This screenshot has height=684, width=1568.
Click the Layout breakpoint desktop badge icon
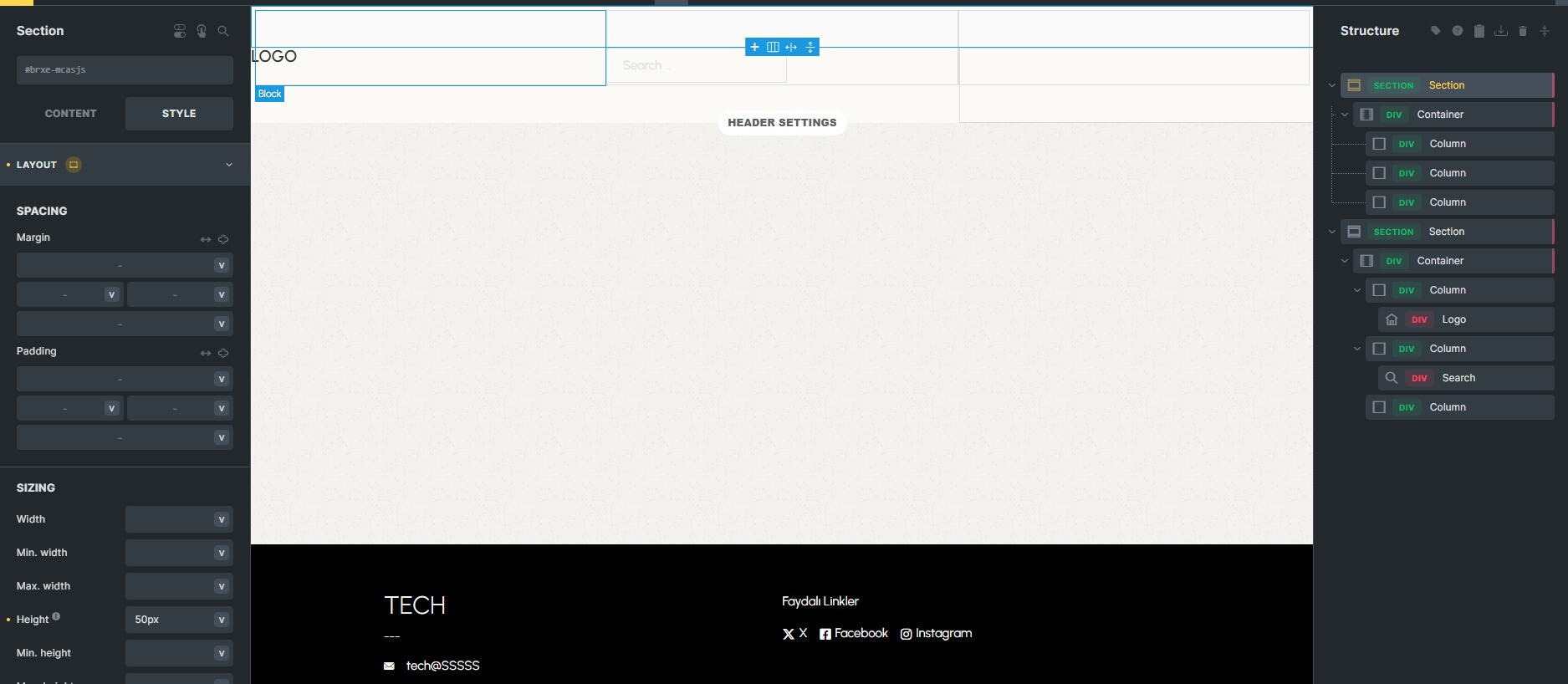click(74, 165)
